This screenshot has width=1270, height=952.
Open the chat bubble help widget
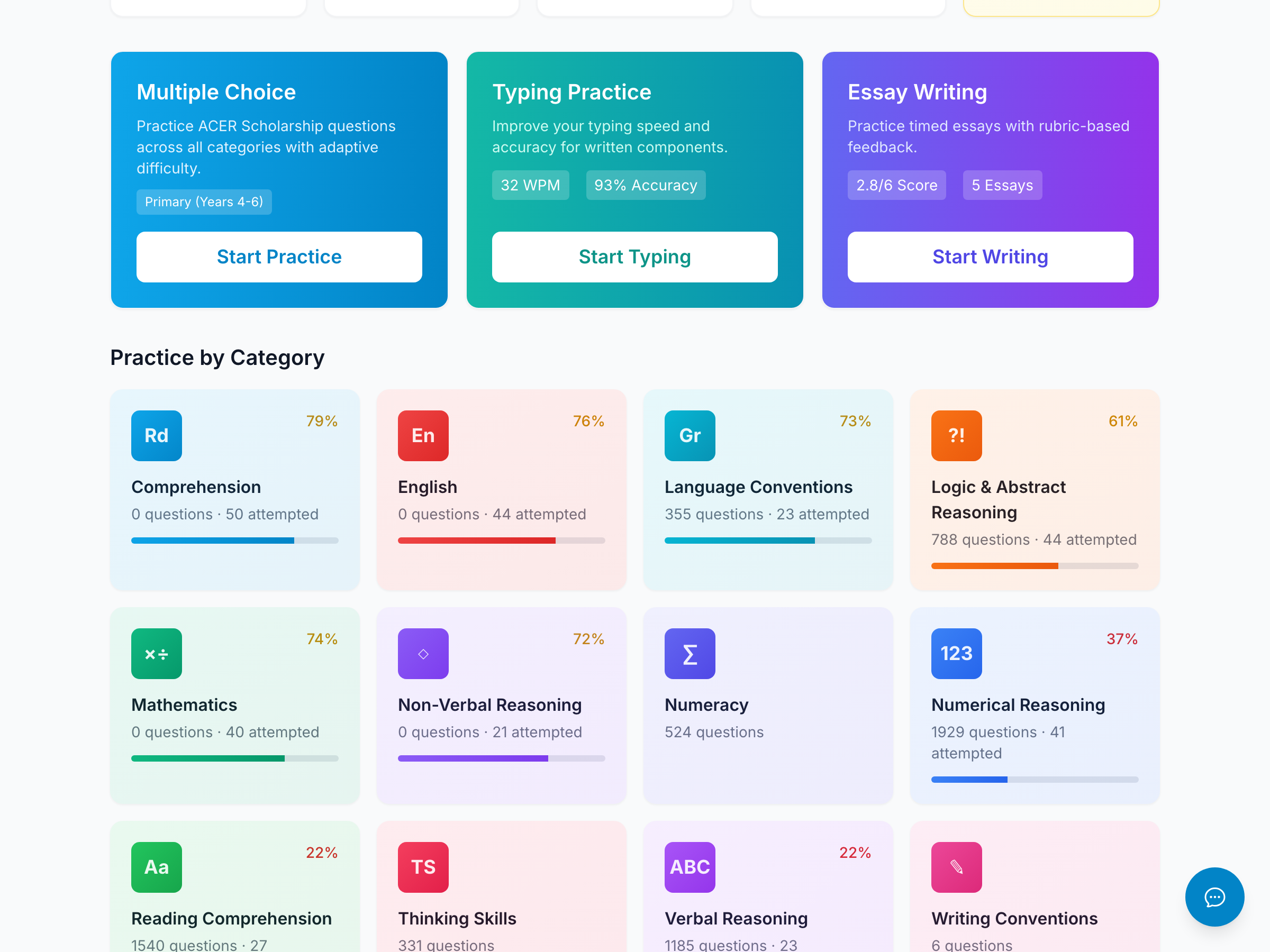[x=1214, y=897]
